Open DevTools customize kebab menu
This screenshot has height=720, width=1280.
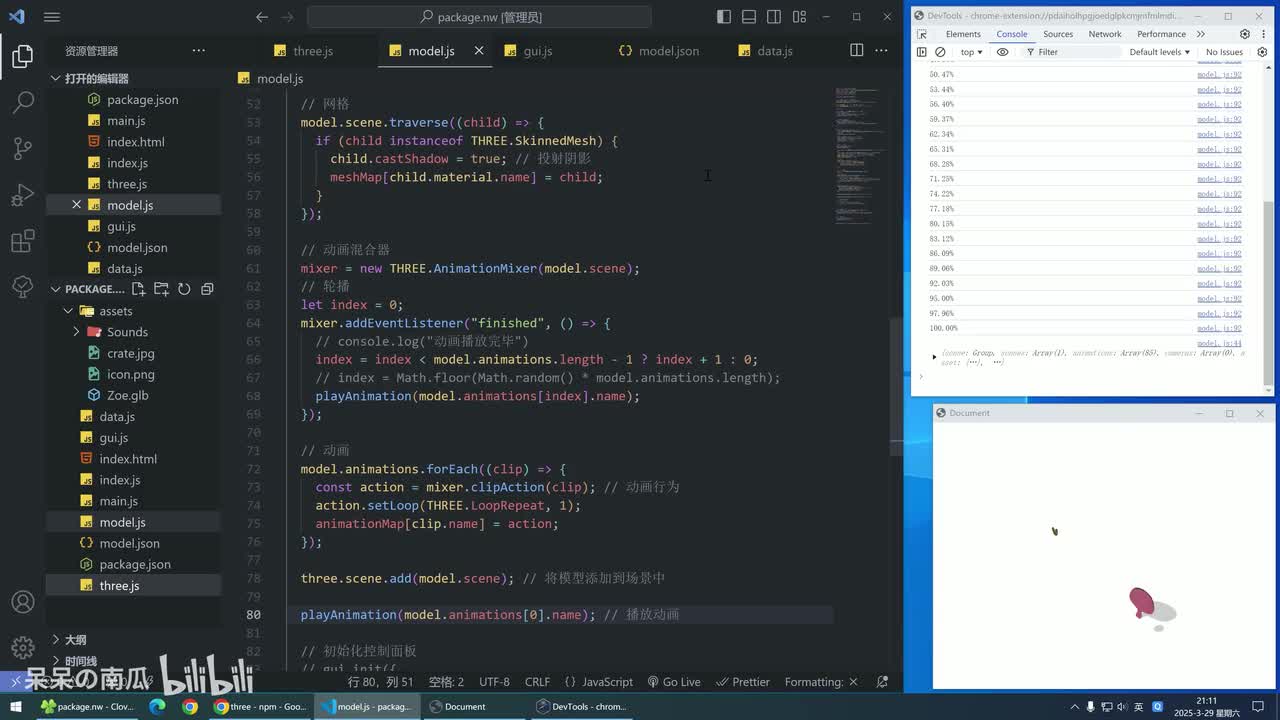coord(1263,34)
